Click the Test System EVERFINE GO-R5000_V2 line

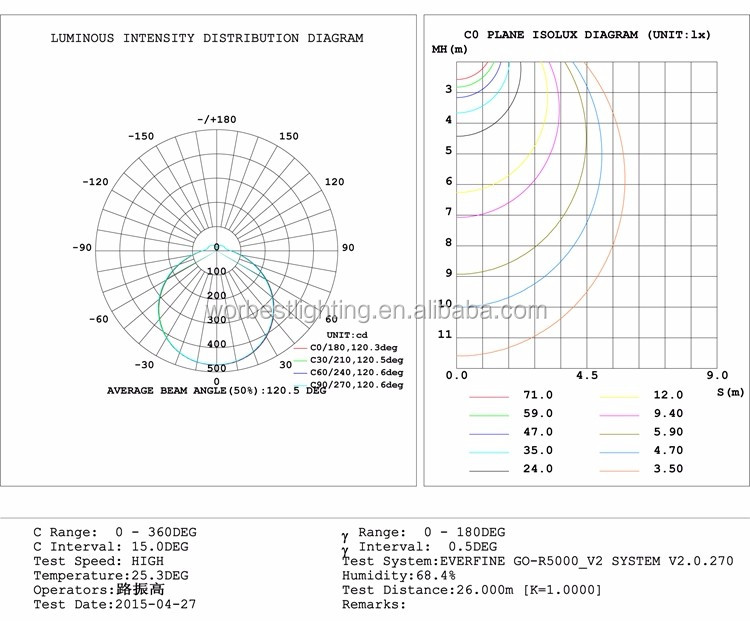[538, 561]
